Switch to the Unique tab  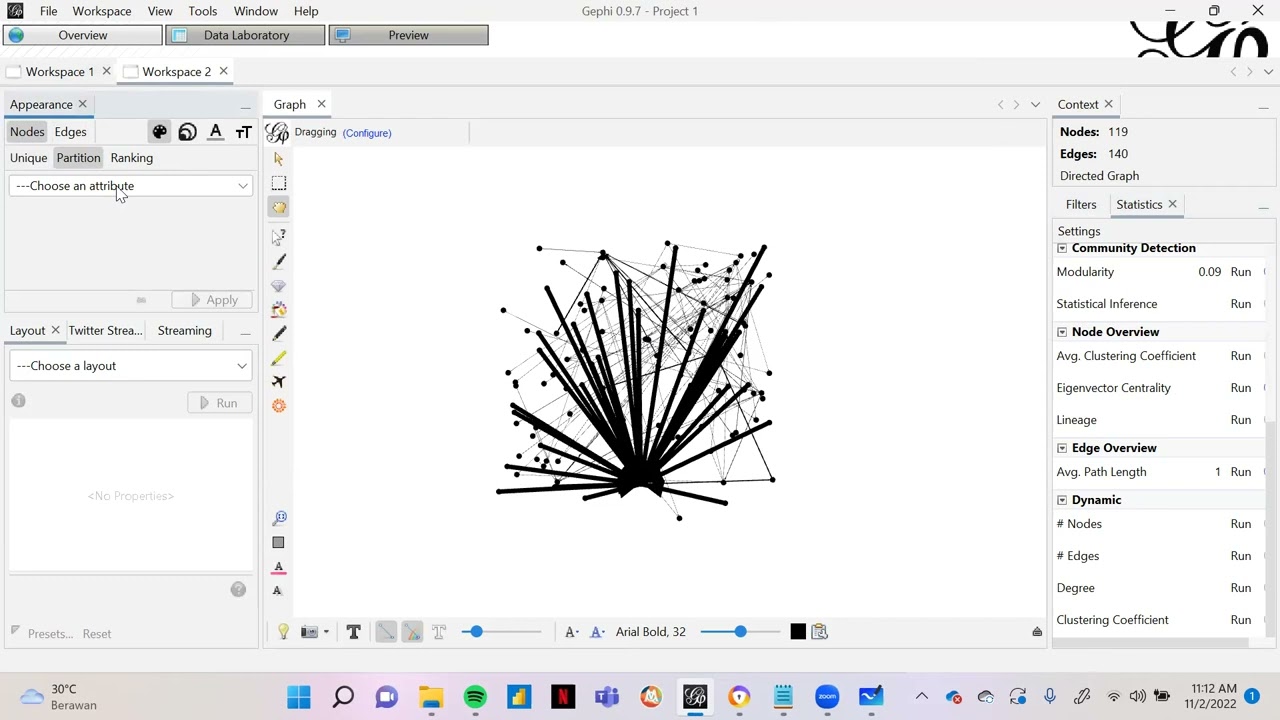point(28,158)
